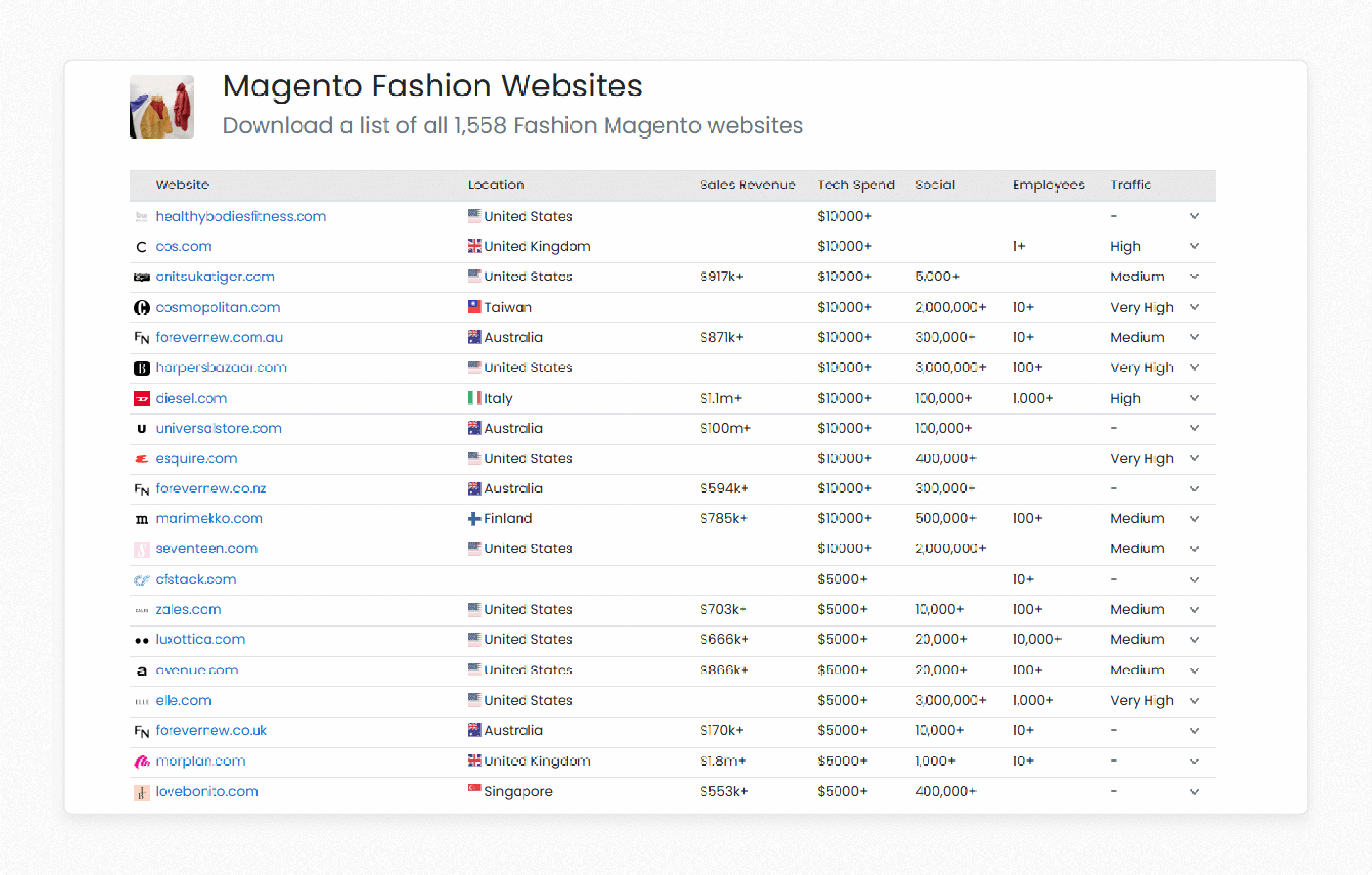Screen dimensions: 1372x875
Task: Click the Taiwan flag in cosmopolitan.com row
Action: tap(474, 307)
